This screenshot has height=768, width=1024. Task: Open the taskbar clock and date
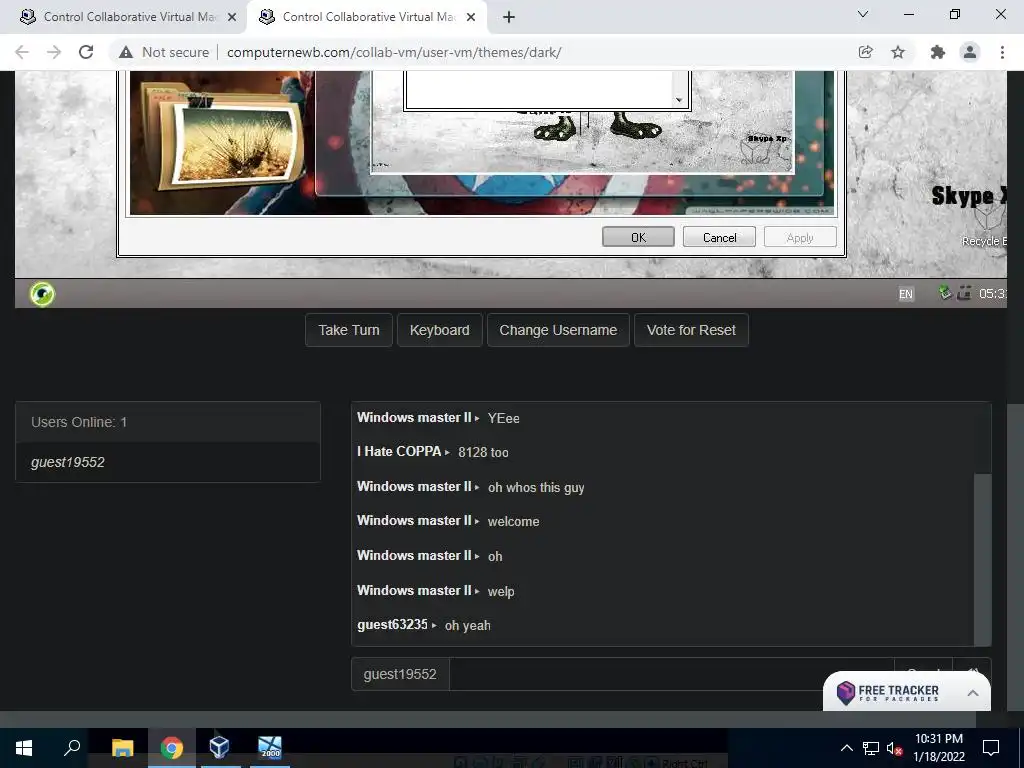tap(938, 748)
